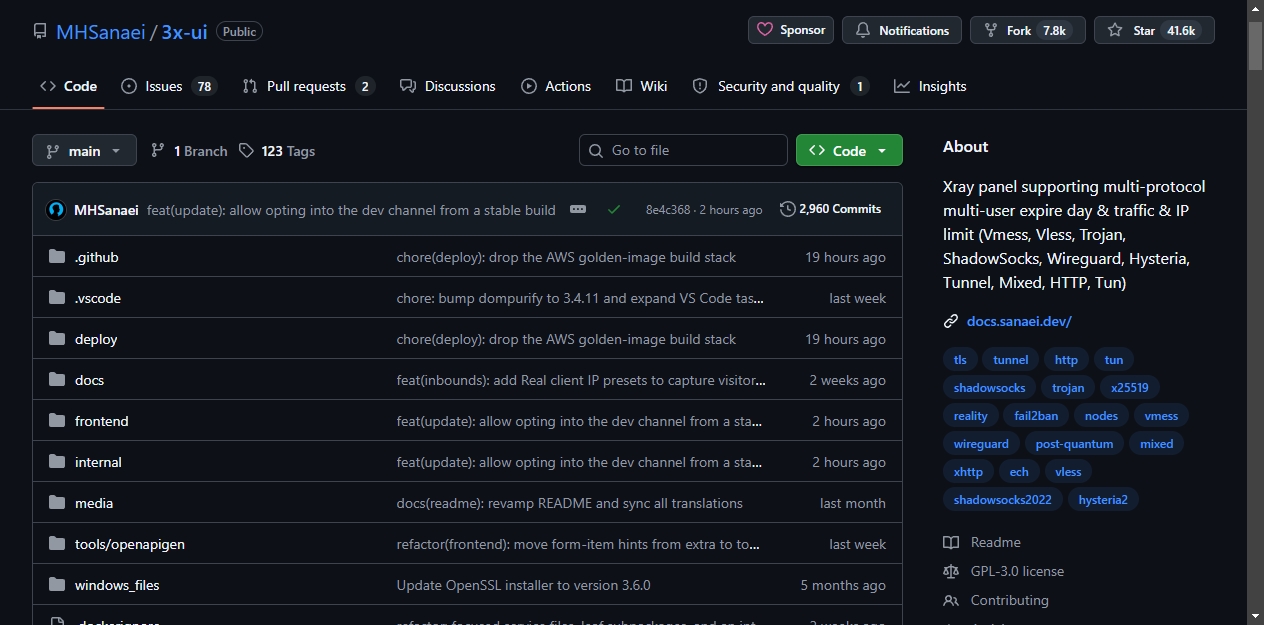Open the Insights tab
Viewport: 1264px width, 625px height.
click(930, 86)
